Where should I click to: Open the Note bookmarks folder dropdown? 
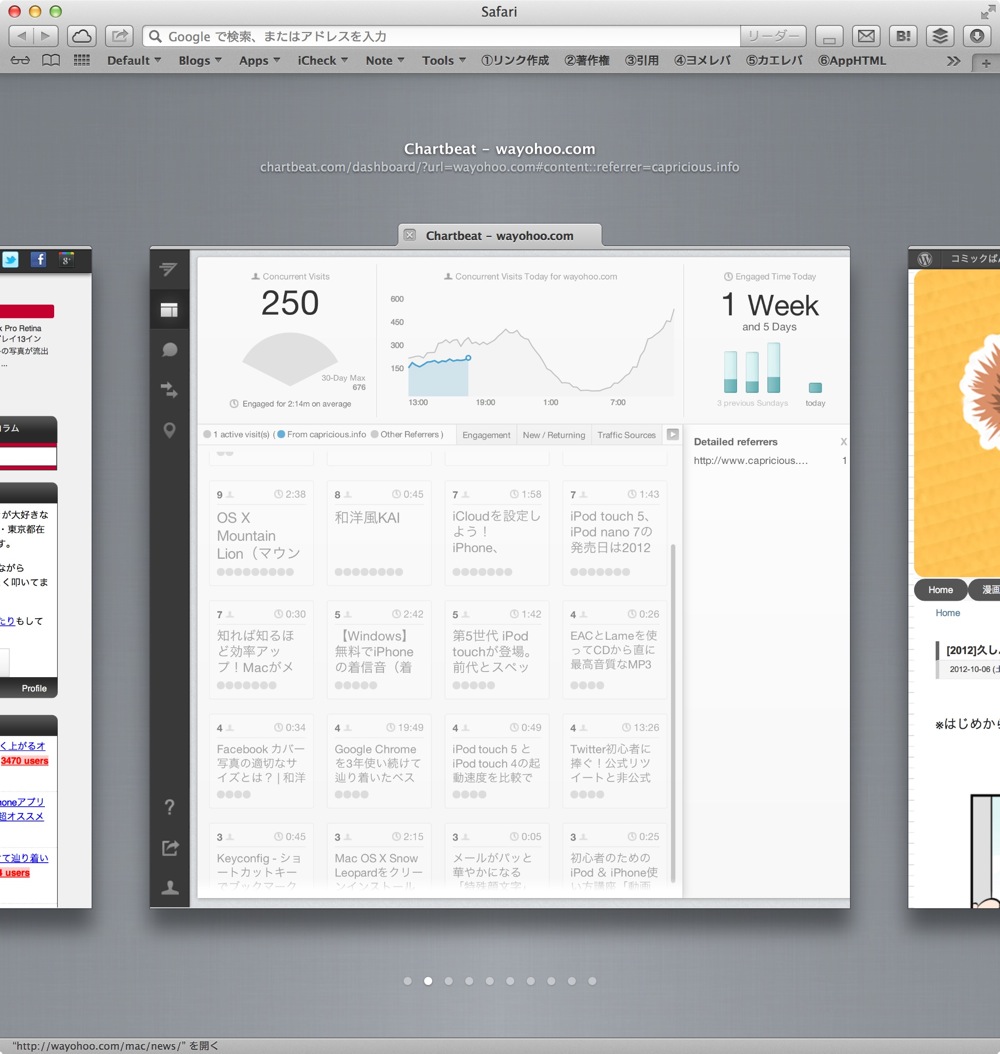pyautogui.click(x=385, y=60)
